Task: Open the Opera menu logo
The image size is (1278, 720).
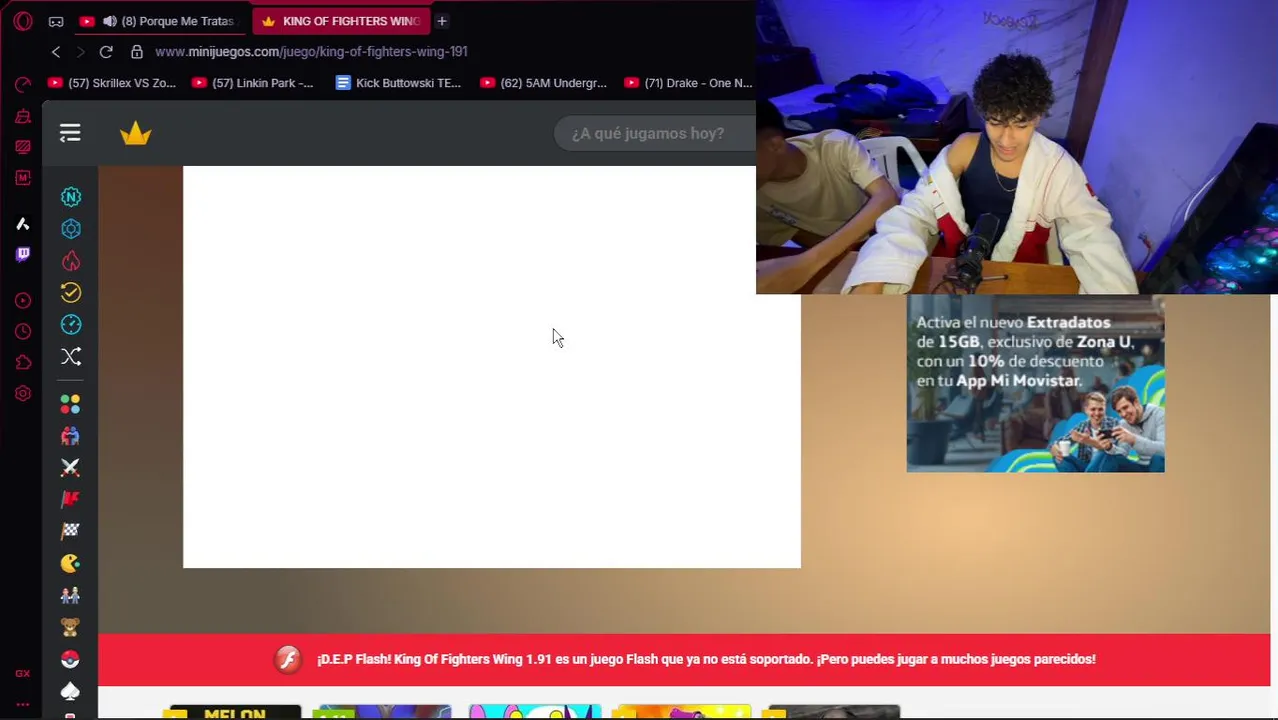Action: tap(23, 21)
